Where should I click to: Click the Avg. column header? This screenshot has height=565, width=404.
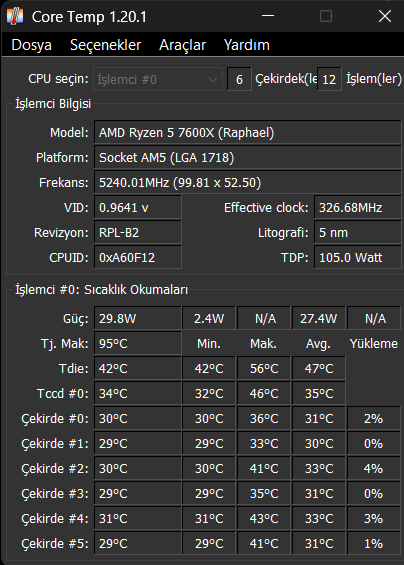click(x=318, y=344)
